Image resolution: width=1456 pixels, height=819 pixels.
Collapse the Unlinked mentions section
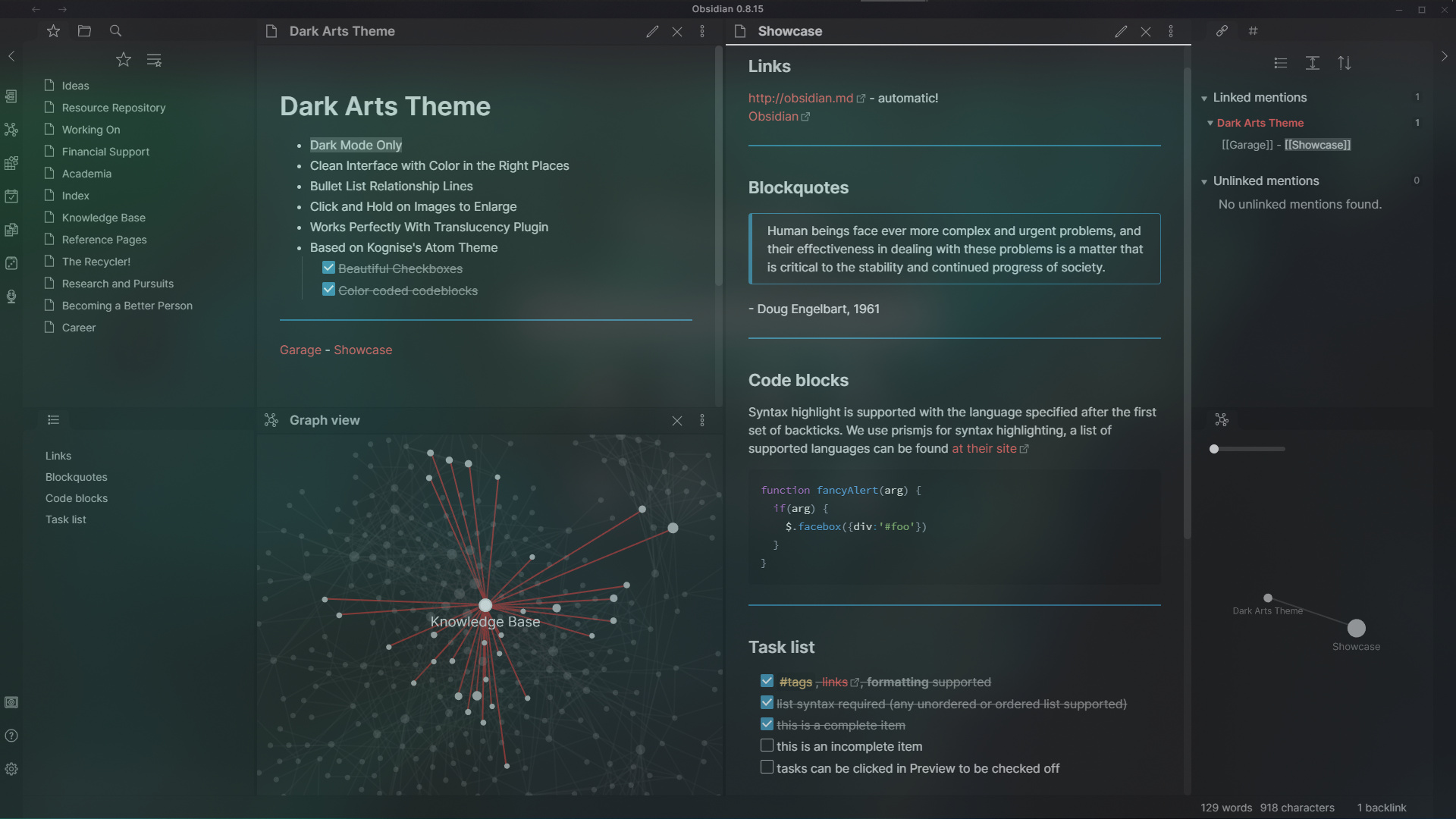point(1206,180)
